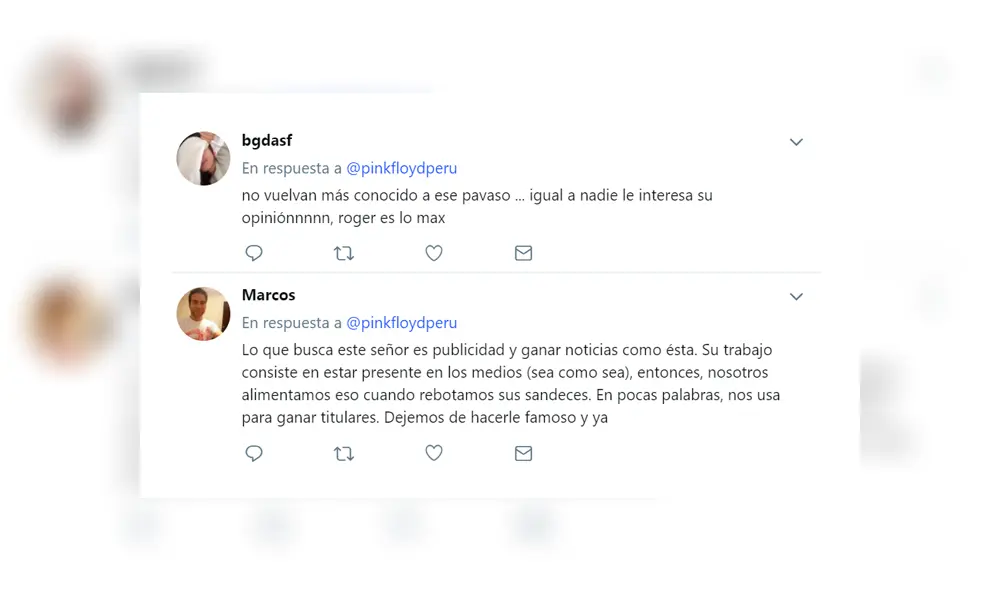Visit the @pinkfloydperu profile link under bgdasf

[x=402, y=168]
